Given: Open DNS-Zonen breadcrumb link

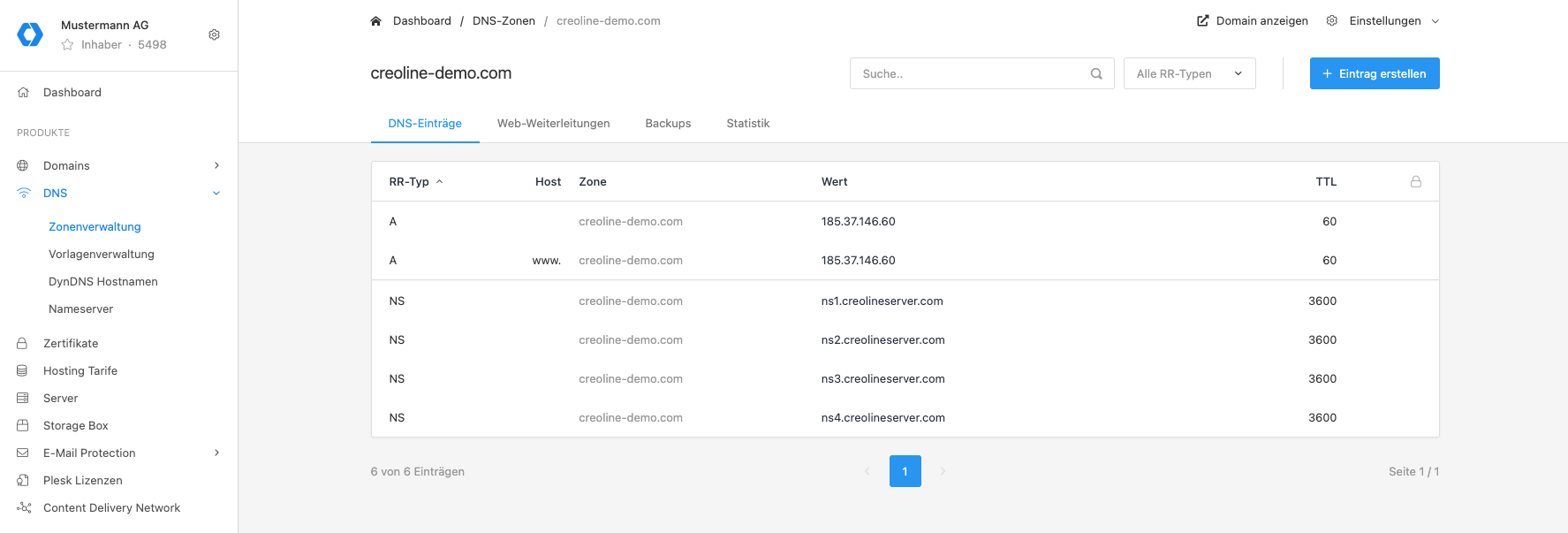Looking at the screenshot, I should coord(504,20).
